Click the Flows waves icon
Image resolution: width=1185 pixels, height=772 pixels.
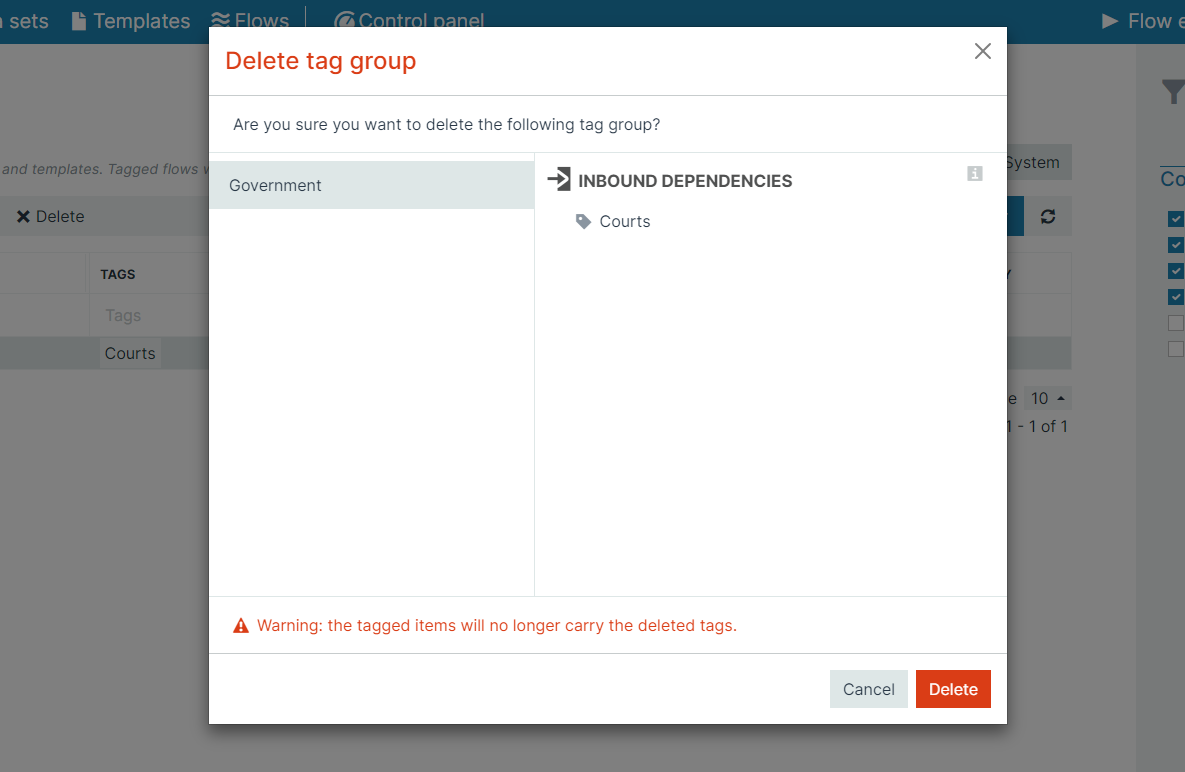[220, 19]
